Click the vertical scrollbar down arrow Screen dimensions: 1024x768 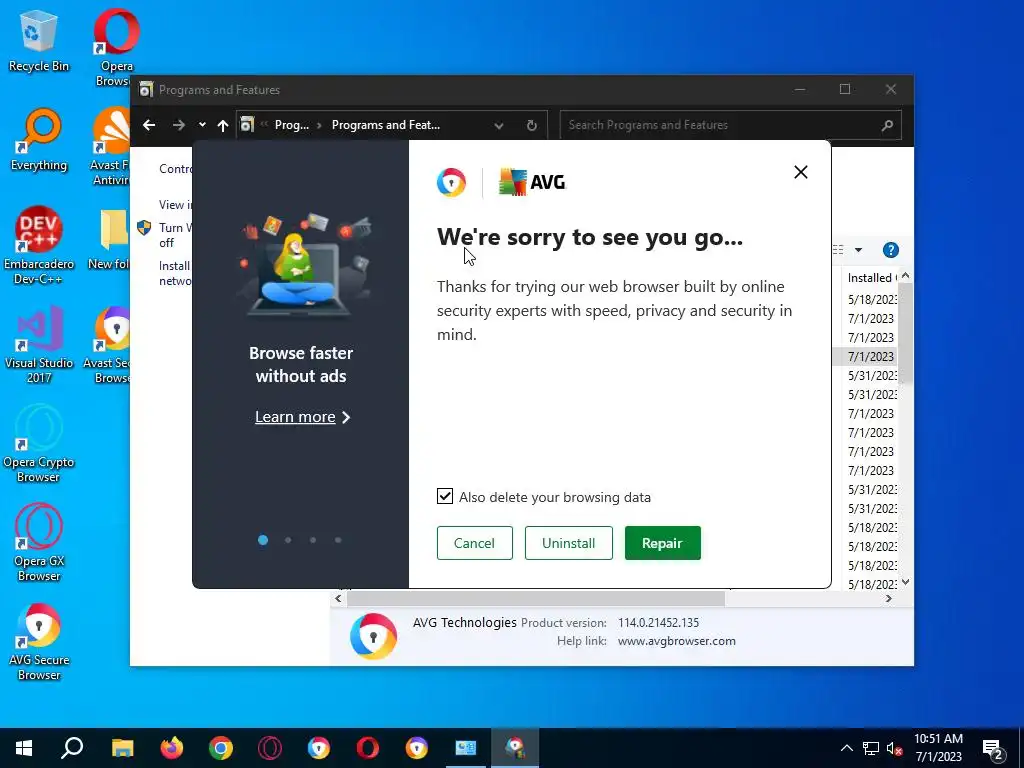pyautogui.click(x=906, y=582)
